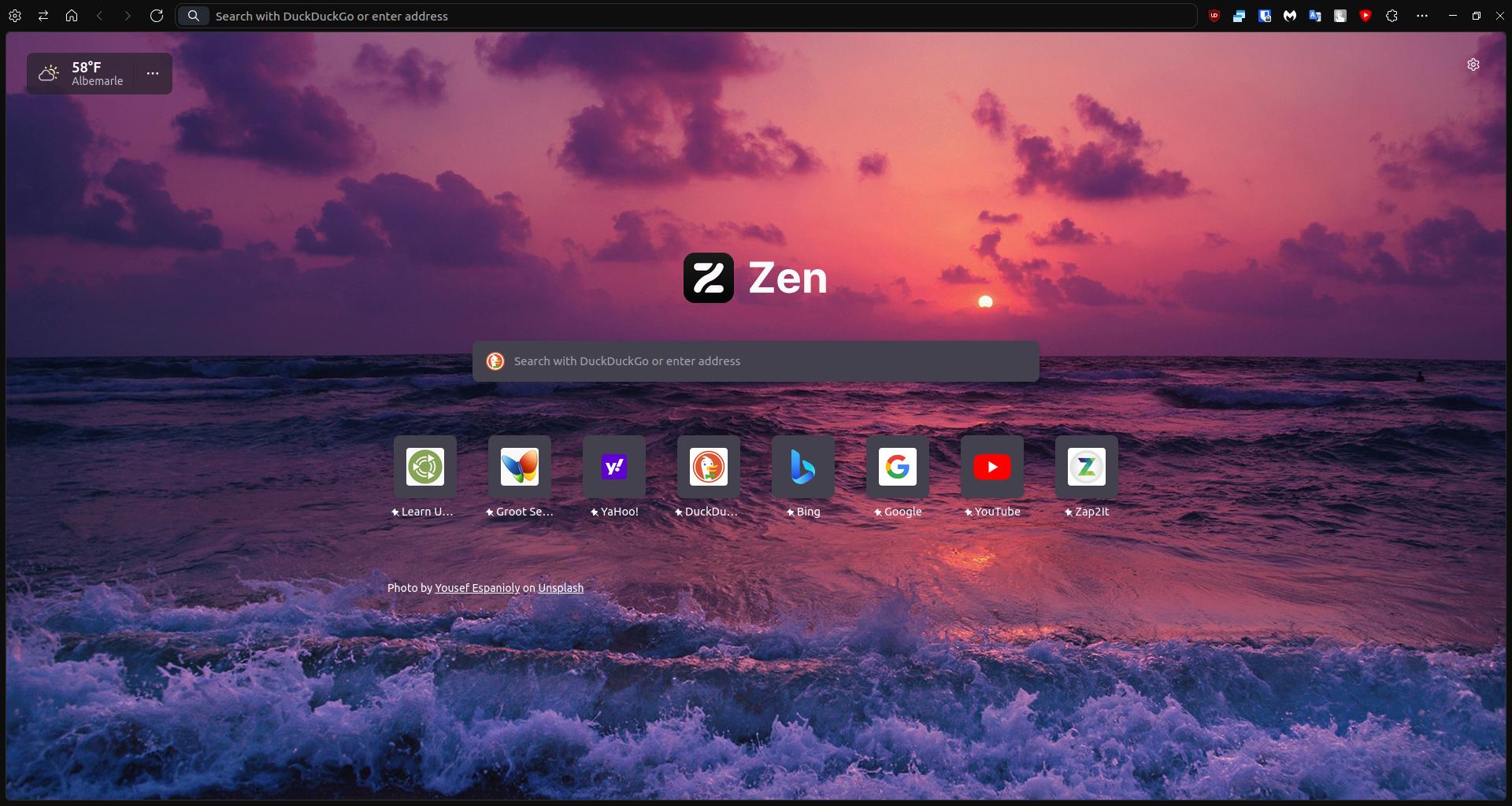The height and width of the screenshot is (806, 1512).
Task: Open the weather widget at 58°F
Action: [82, 73]
